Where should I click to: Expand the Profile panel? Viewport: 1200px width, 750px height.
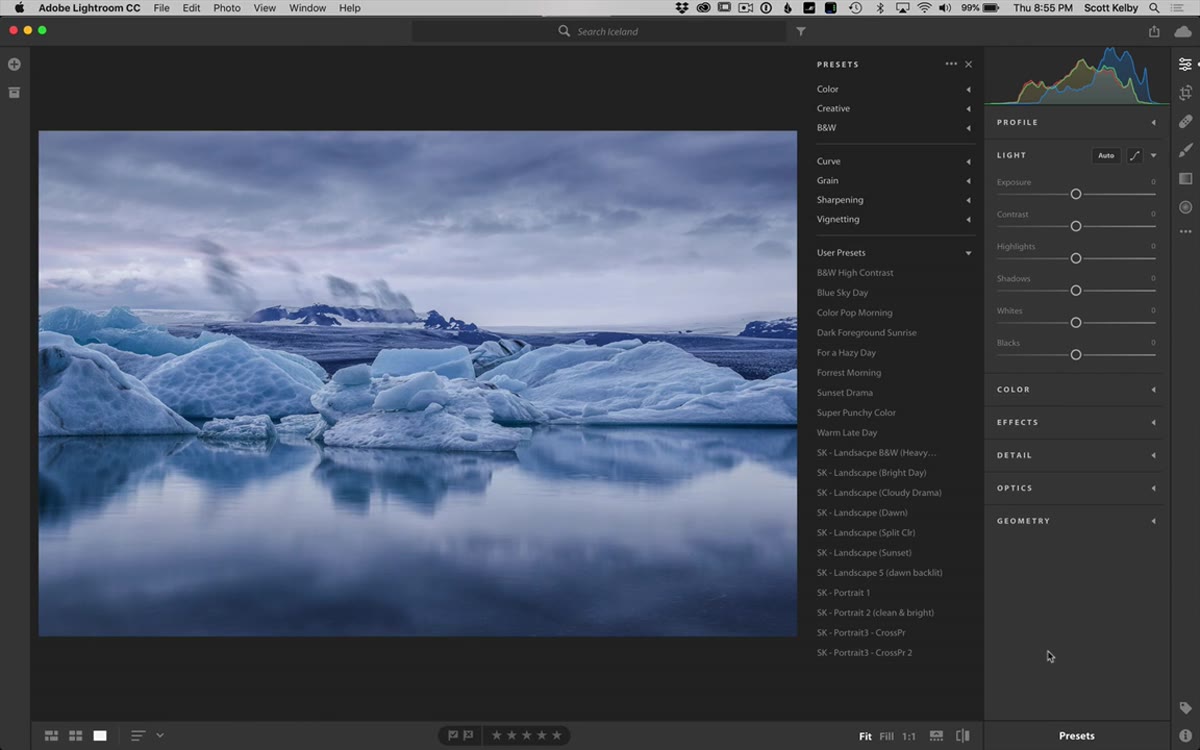(1153, 122)
